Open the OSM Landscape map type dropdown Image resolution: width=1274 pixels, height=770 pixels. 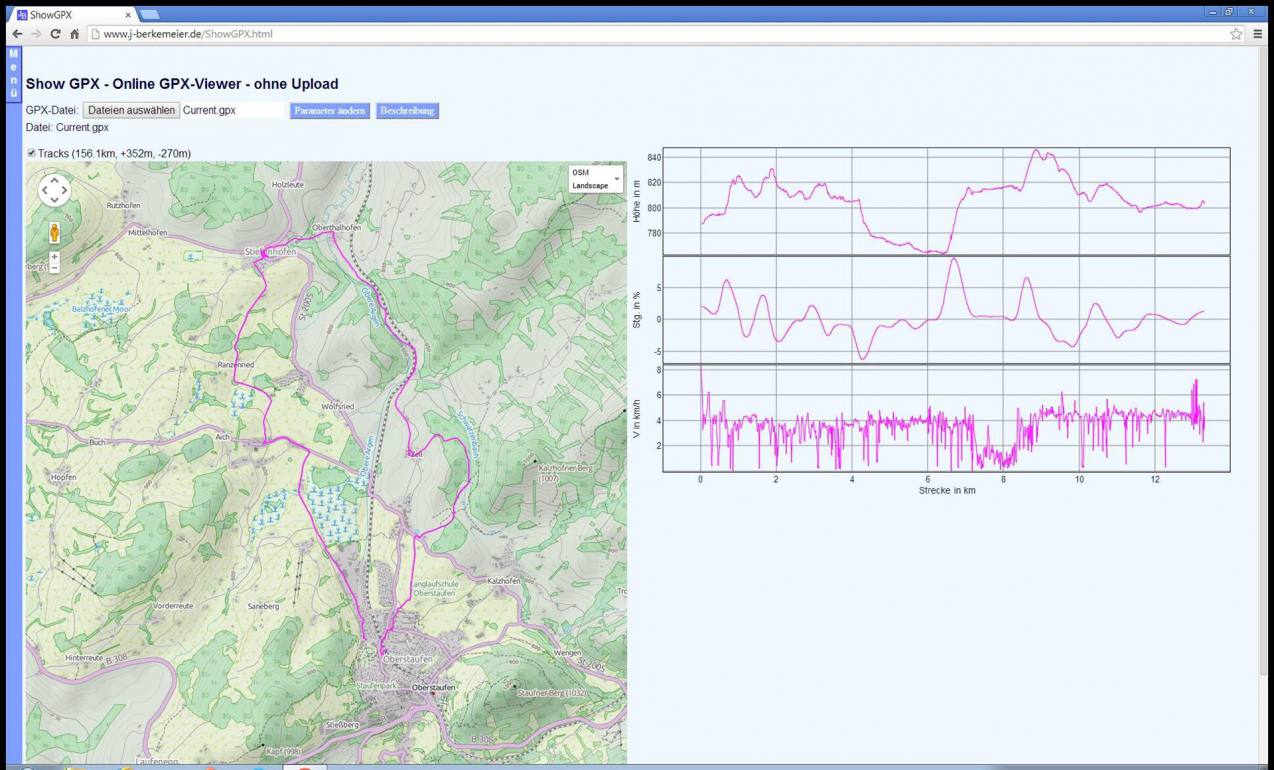tap(594, 179)
